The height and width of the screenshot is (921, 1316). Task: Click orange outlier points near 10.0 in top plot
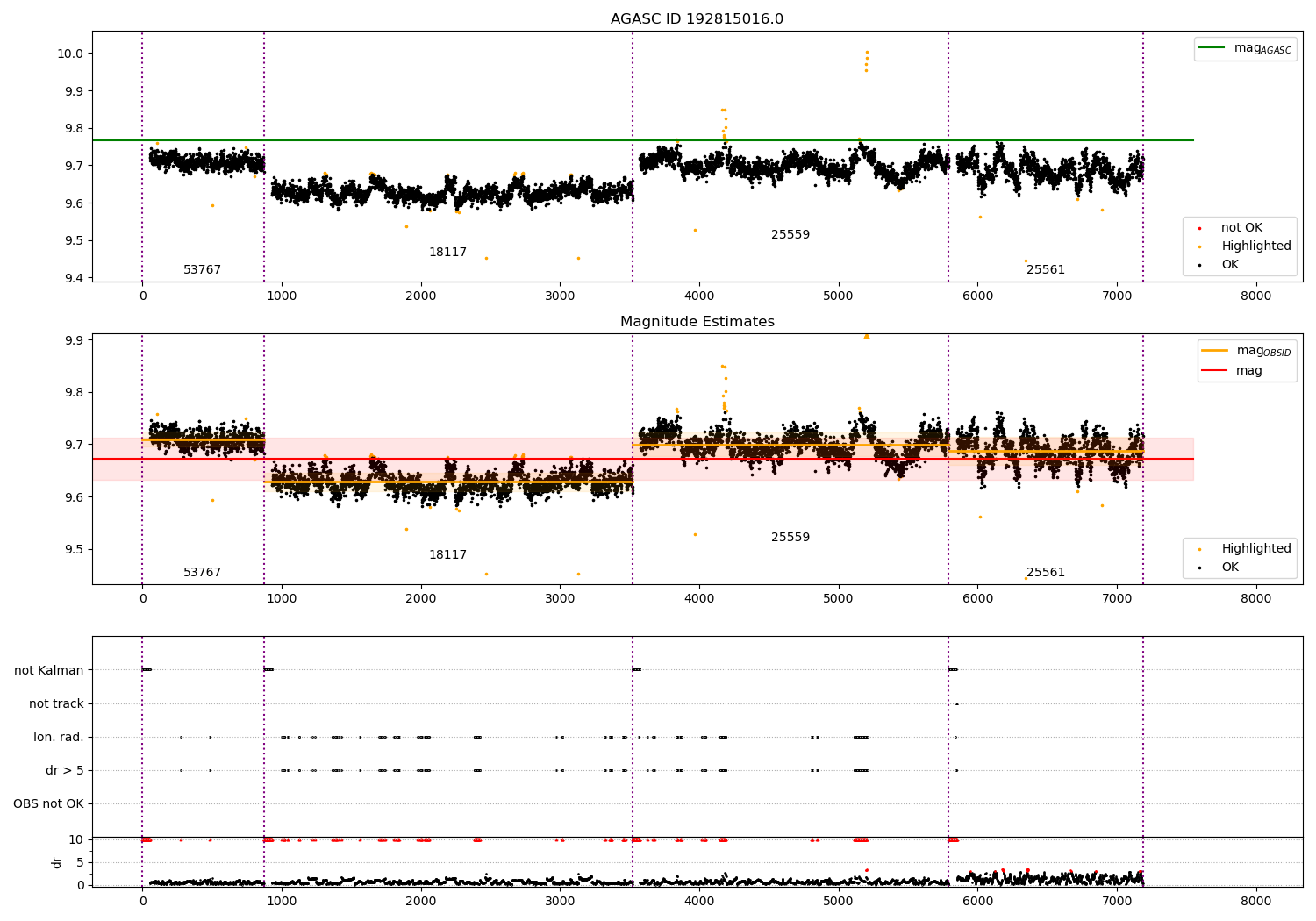click(x=867, y=61)
